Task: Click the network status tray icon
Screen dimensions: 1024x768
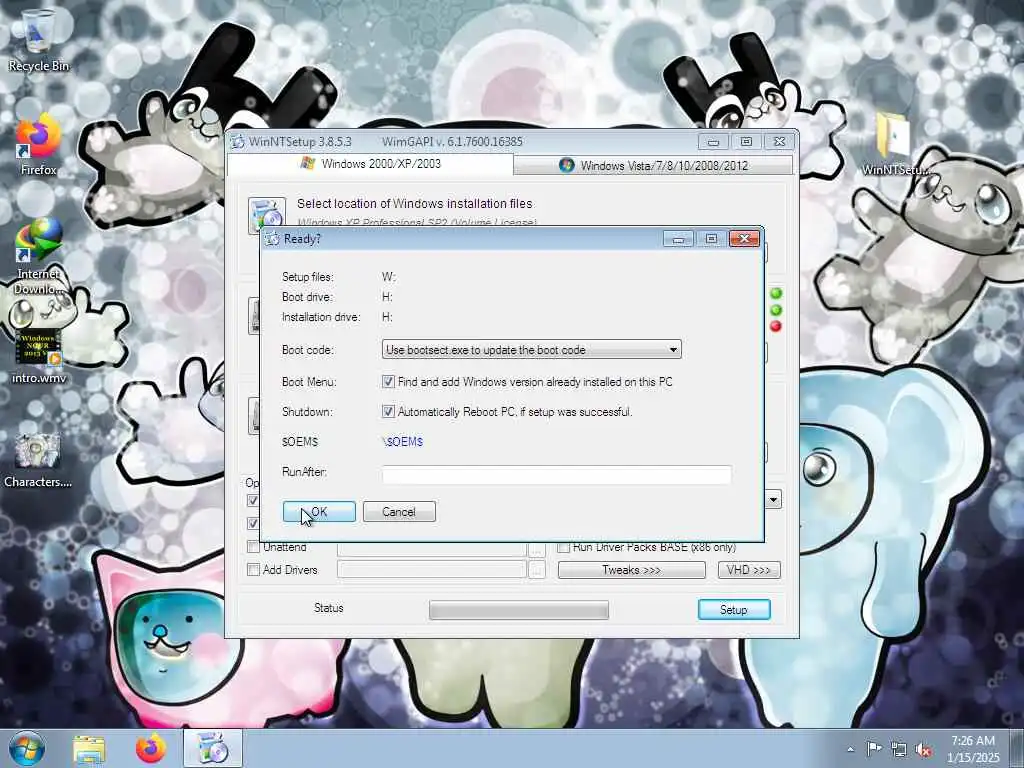Action: pos(899,750)
